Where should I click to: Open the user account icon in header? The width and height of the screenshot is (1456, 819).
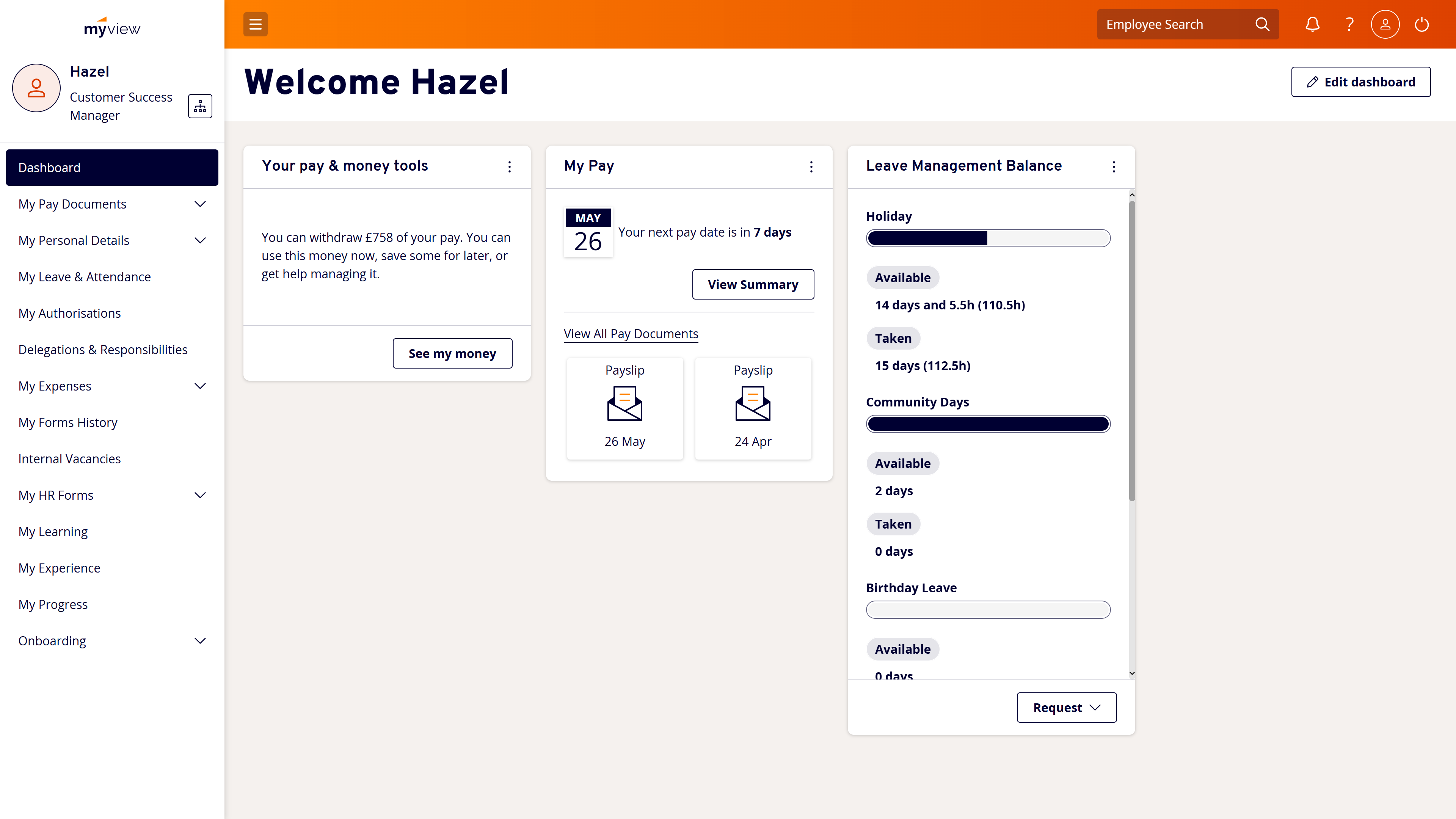click(1385, 24)
